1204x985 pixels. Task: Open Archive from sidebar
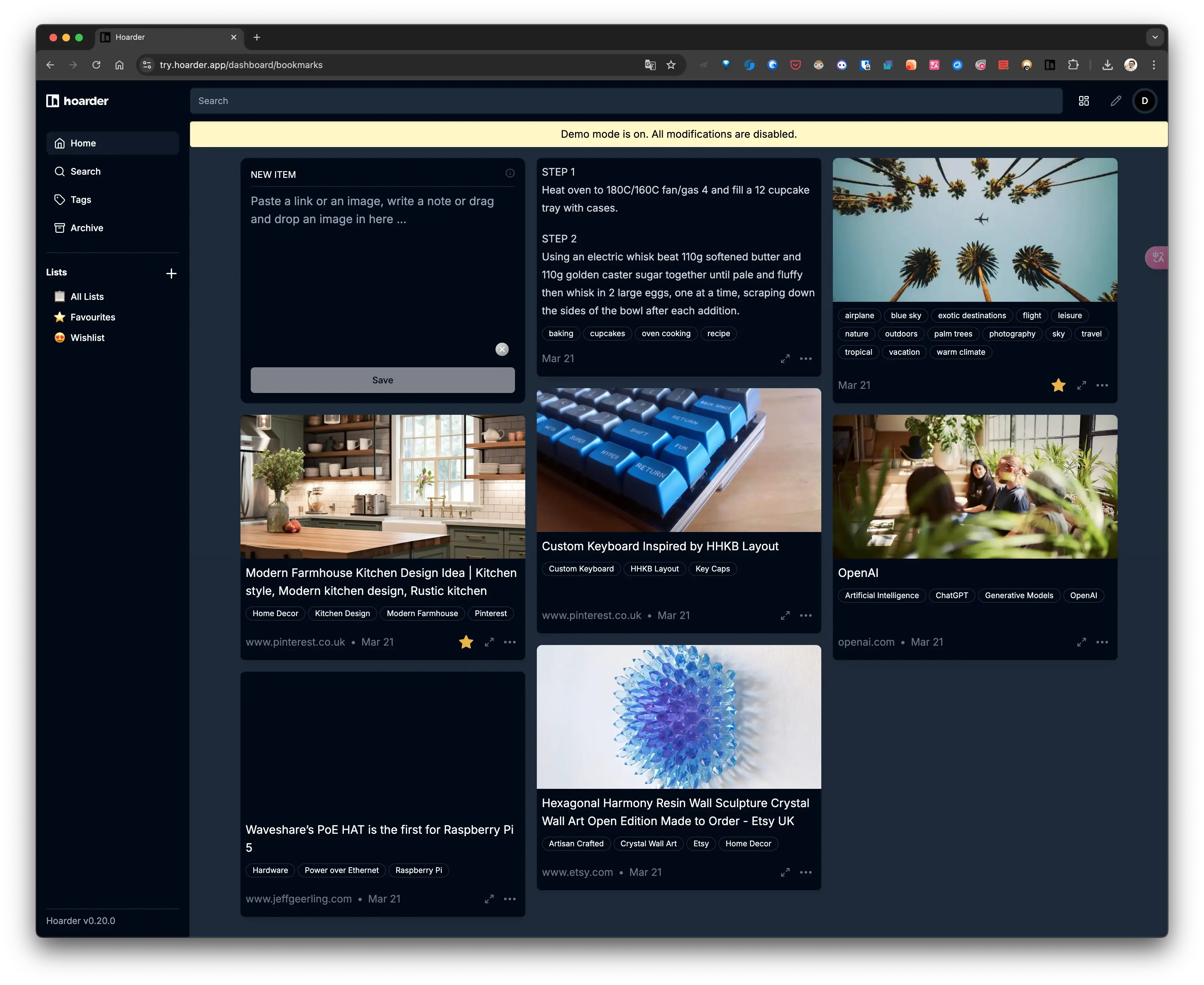(x=86, y=228)
